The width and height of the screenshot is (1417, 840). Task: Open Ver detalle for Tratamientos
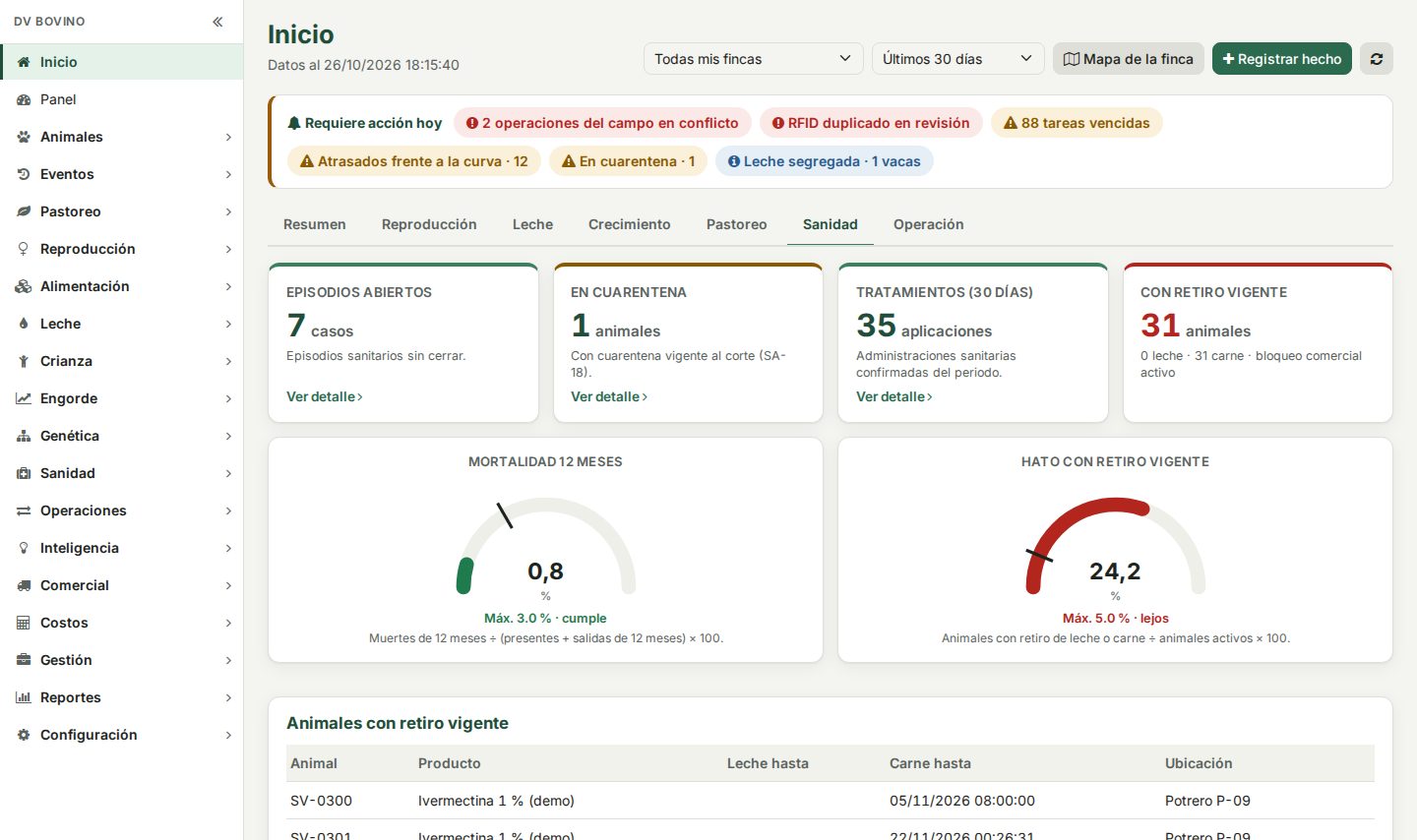coord(894,396)
